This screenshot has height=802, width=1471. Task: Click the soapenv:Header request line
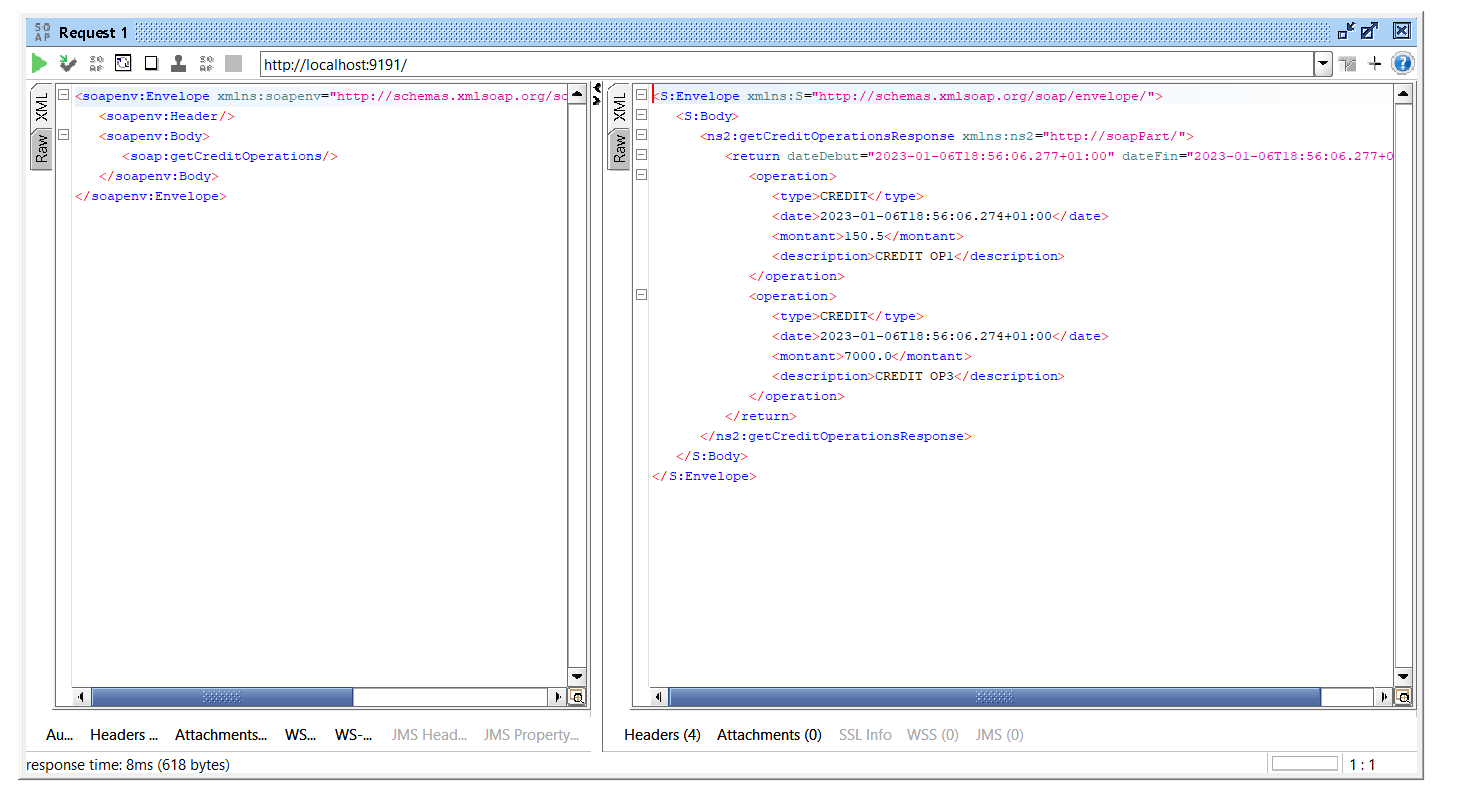(166, 116)
